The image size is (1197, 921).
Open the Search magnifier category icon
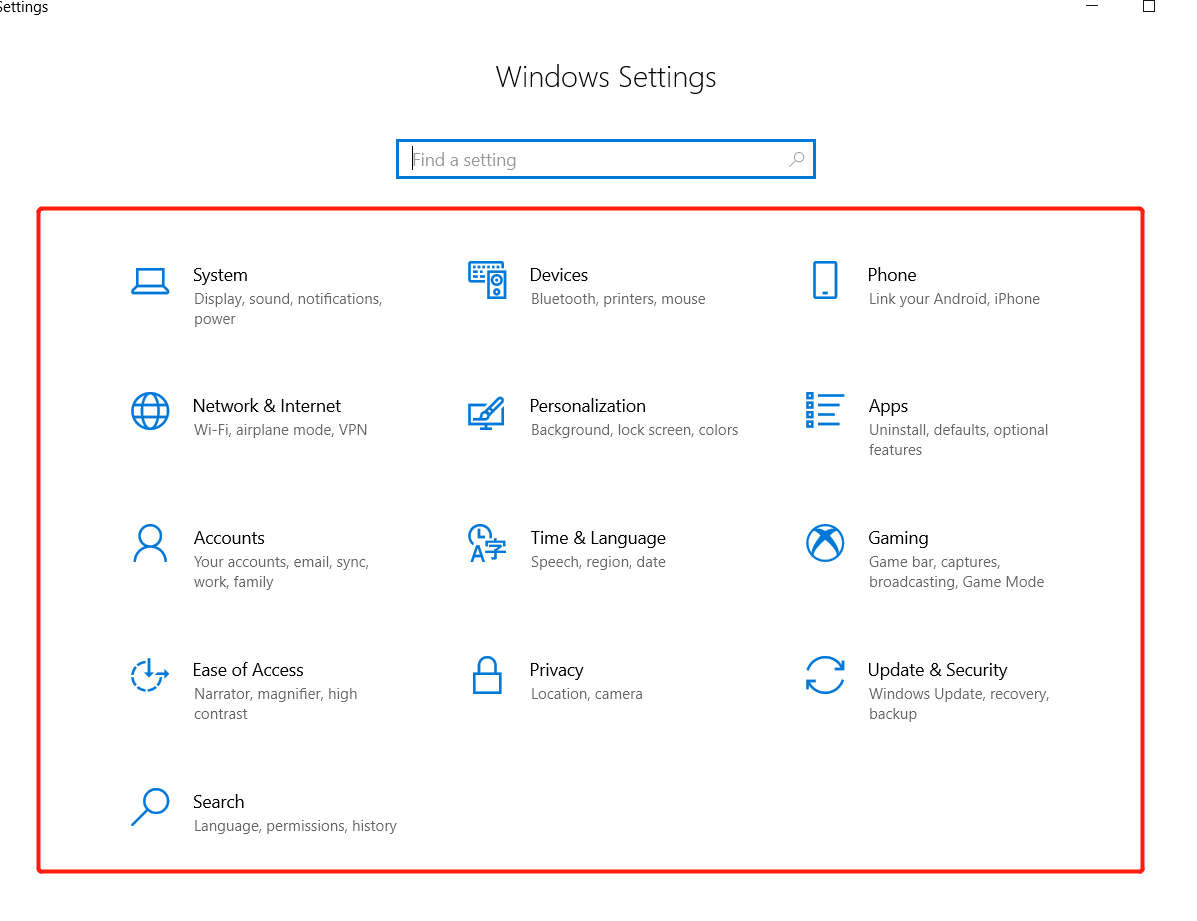tap(150, 806)
